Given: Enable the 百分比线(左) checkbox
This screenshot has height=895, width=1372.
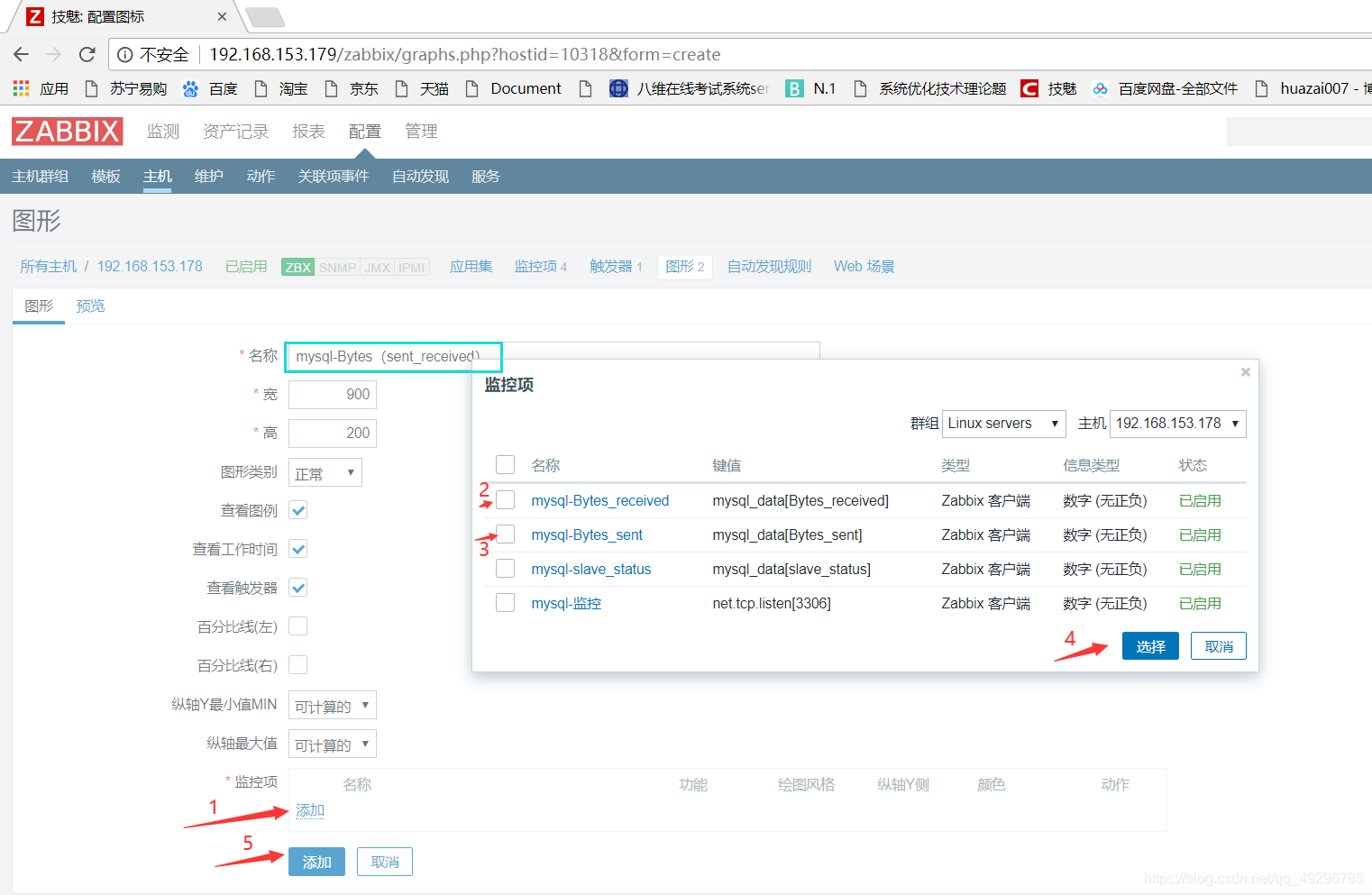Looking at the screenshot, I should click(x=298, y=626).
